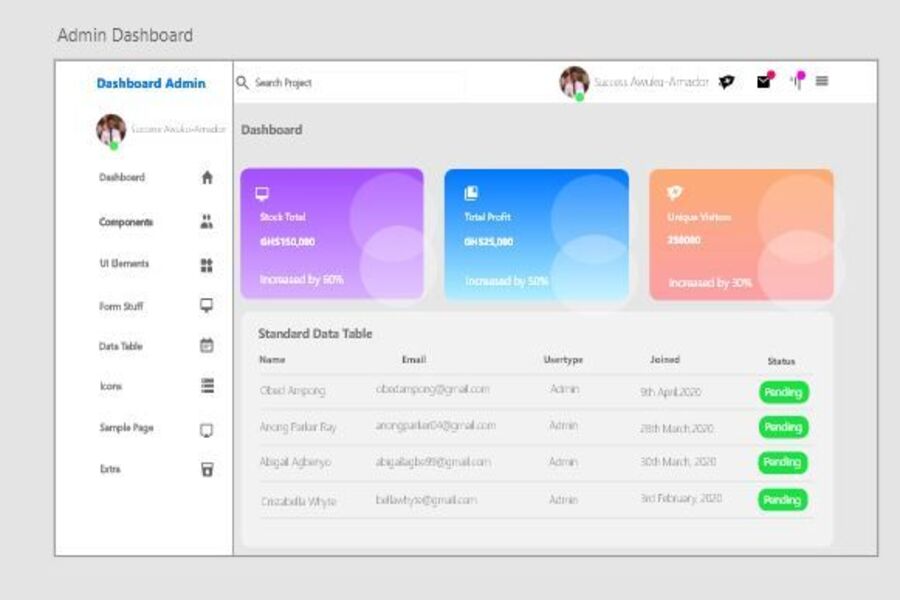Screen dimensions: 900x600
Task: Open the hamburger menu in top bar
Action: [x=822, y=81]
